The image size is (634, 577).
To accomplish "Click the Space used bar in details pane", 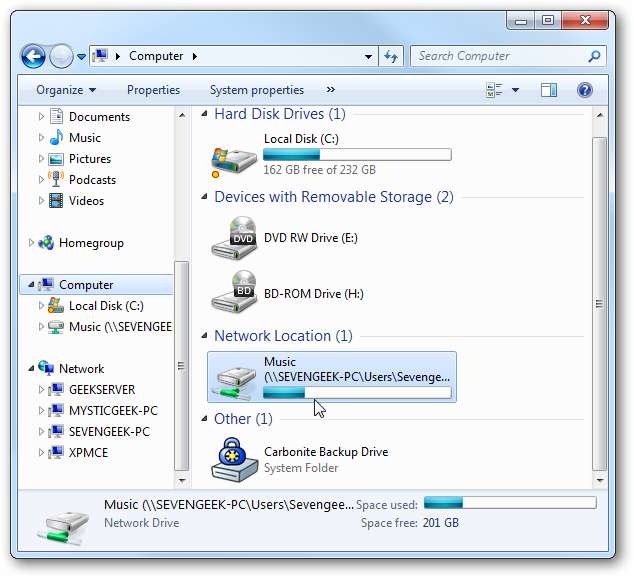I will pos(510,503).
